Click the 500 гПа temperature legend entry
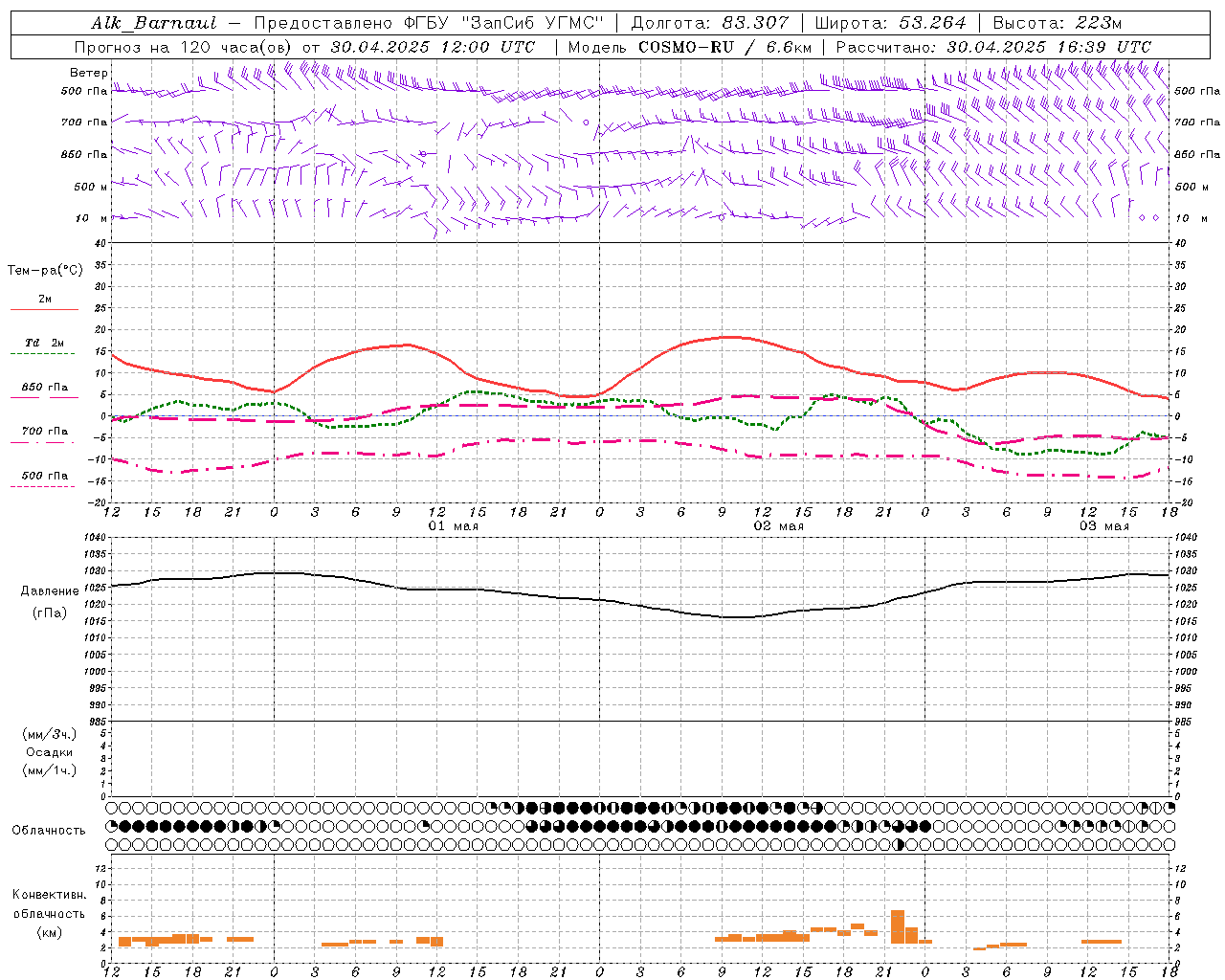This screenshot has width=1225, height=980. 45,476
